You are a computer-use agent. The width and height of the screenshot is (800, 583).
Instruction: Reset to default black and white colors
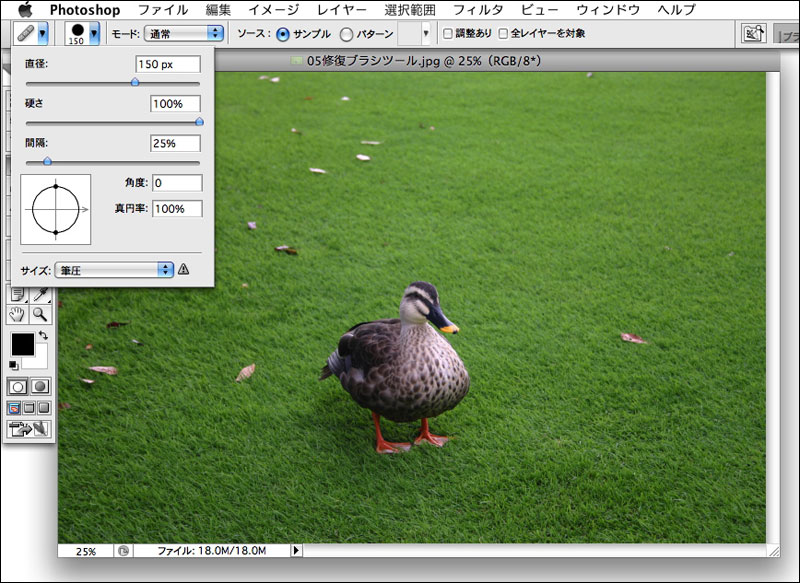(13, 365)
